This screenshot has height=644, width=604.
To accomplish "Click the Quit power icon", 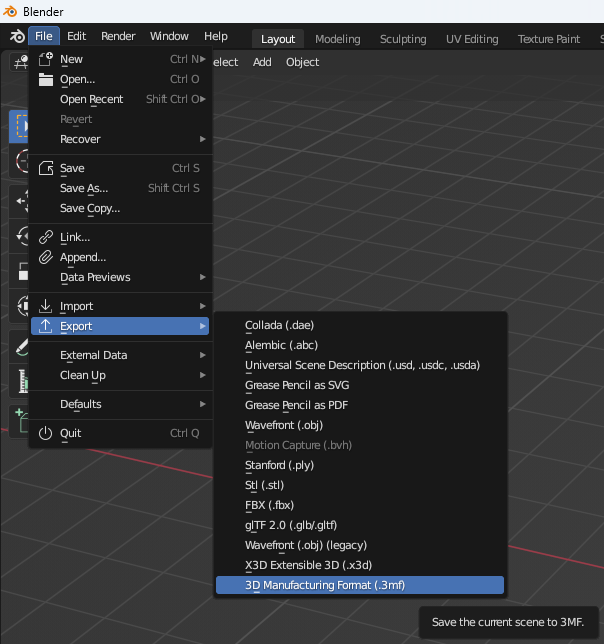I will coord(45,433).
